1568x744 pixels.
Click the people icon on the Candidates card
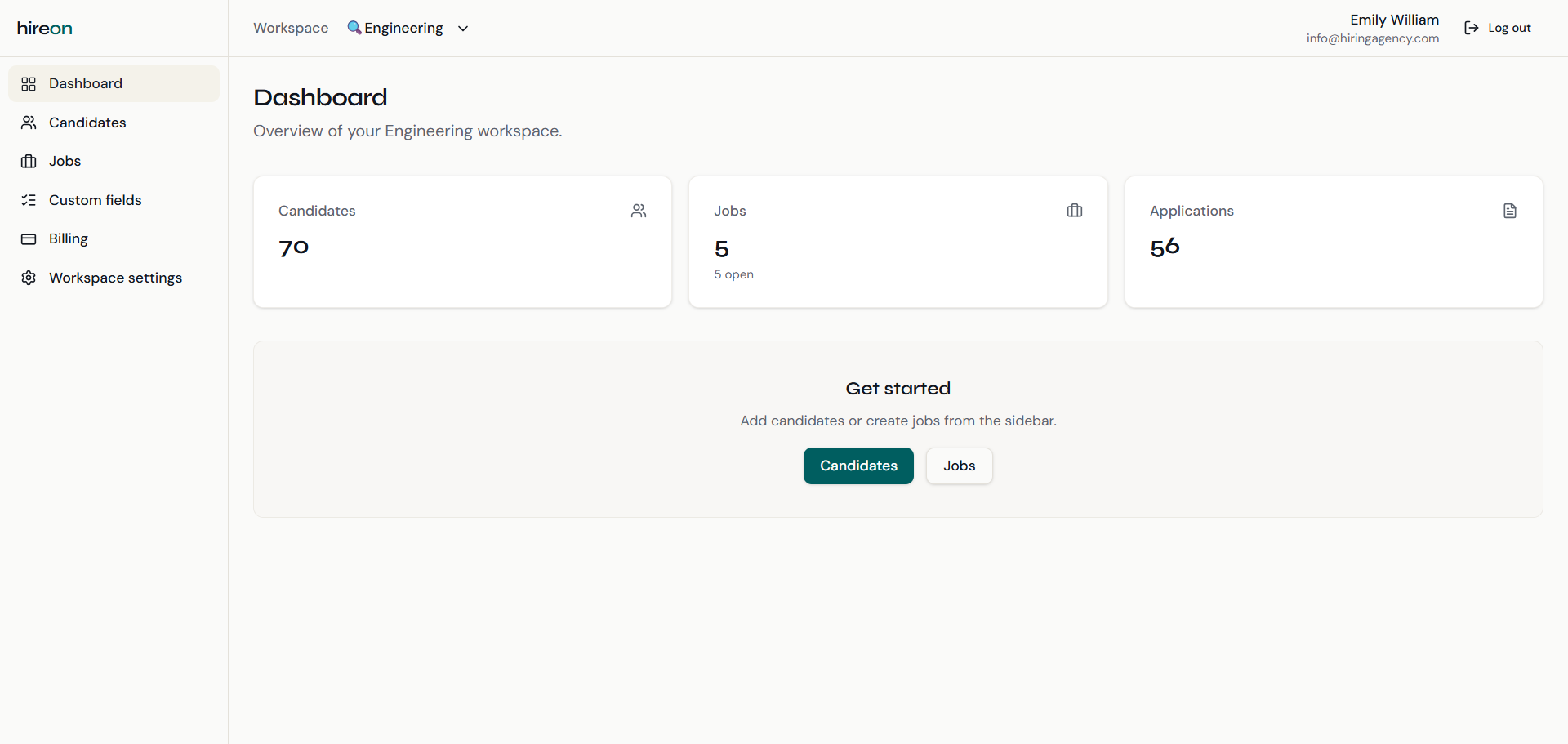[639, 211]
